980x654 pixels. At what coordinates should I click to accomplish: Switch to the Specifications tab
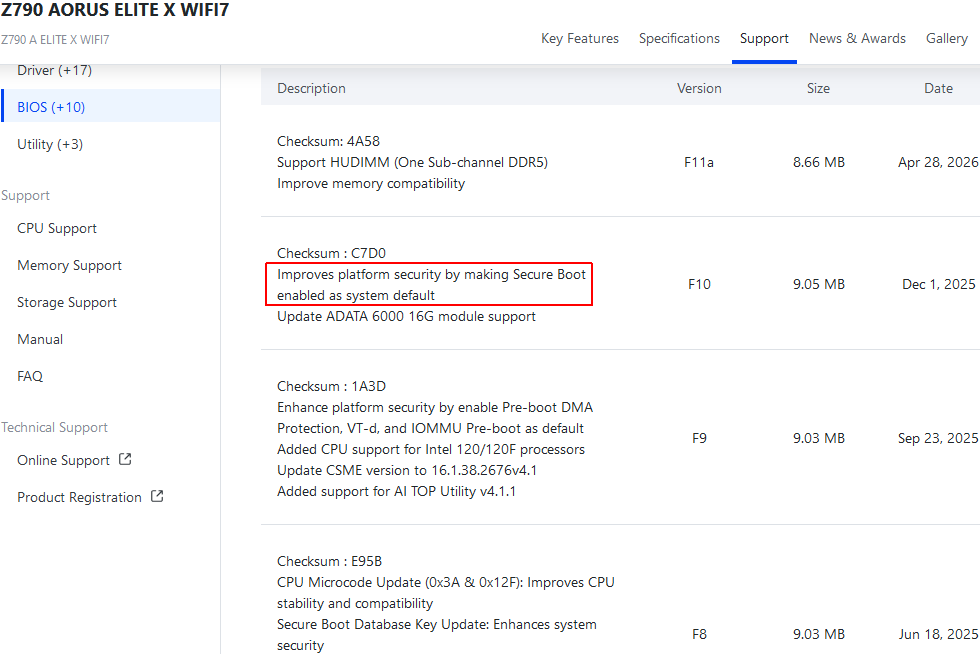pyautogui.click(x=679, y=39)
